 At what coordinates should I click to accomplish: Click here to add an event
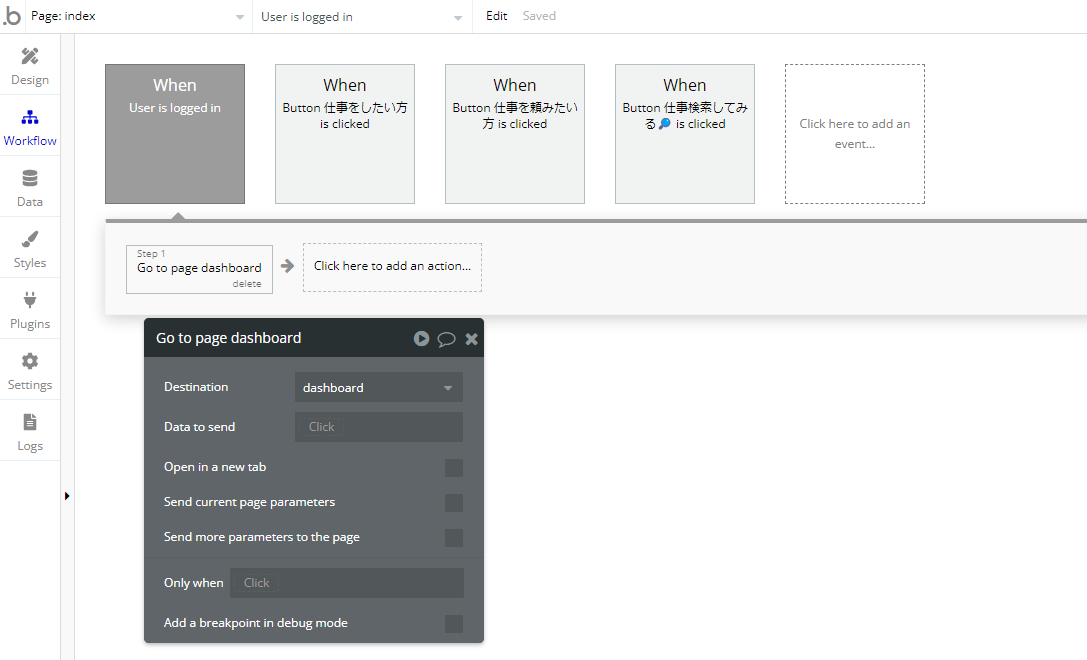tap(854, 134)
